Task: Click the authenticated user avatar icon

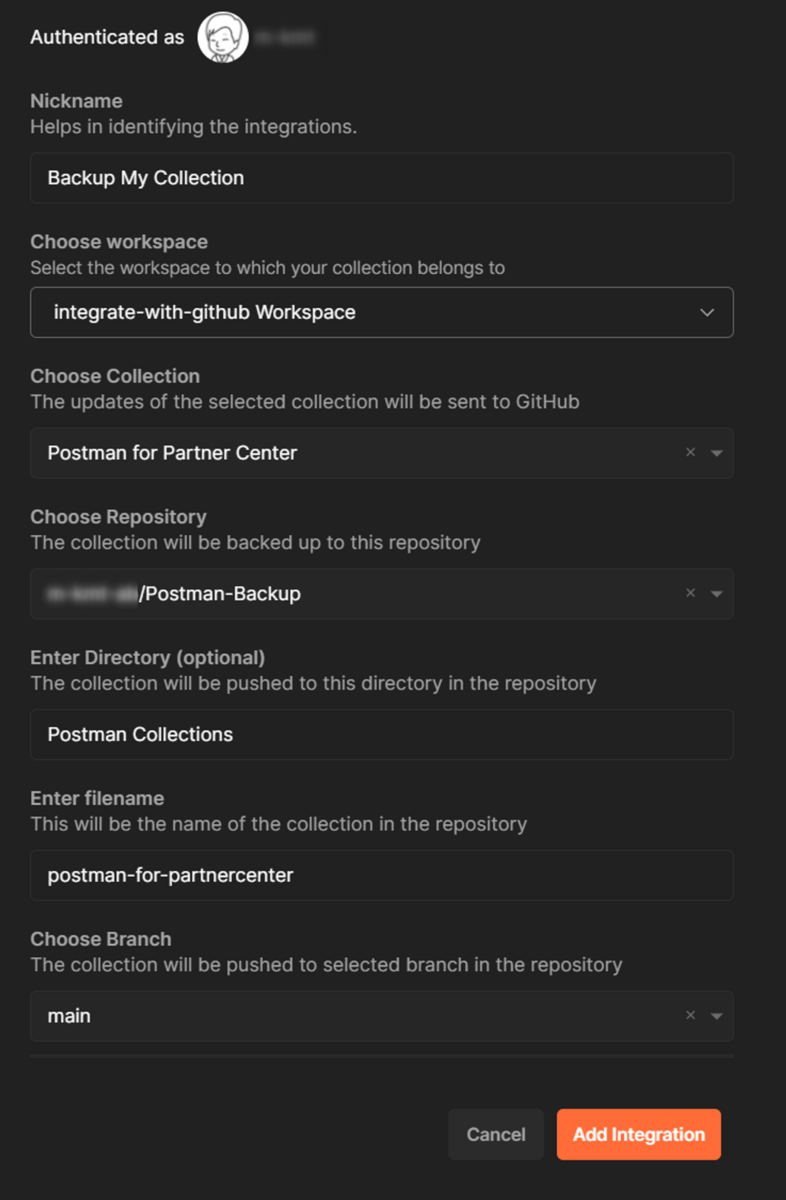Action: tap(222, 38)
